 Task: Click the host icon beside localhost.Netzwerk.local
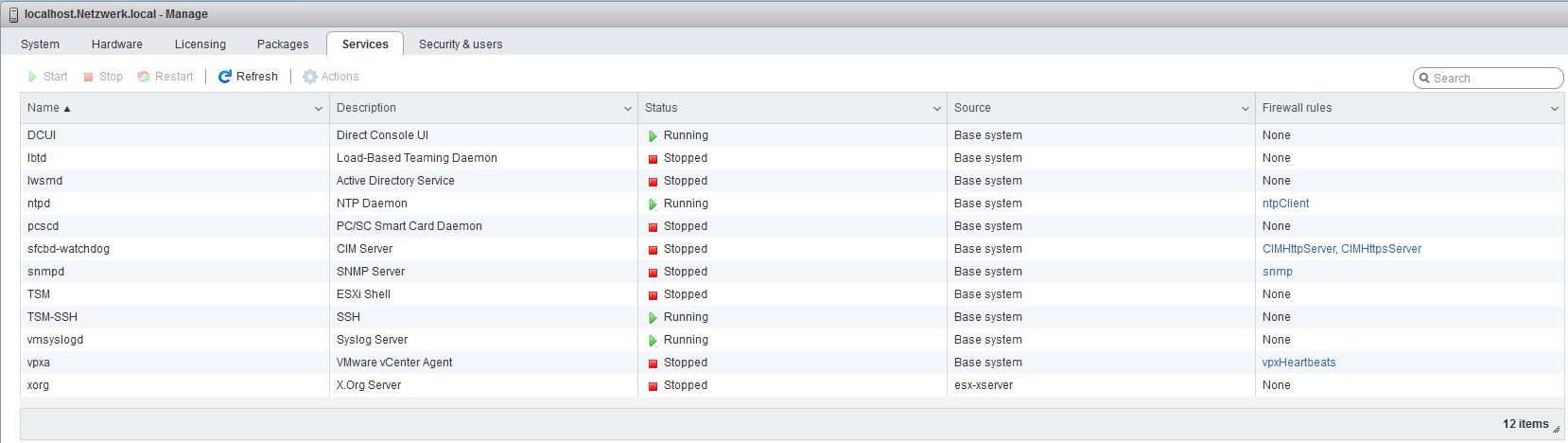click(x=13, y=14)
